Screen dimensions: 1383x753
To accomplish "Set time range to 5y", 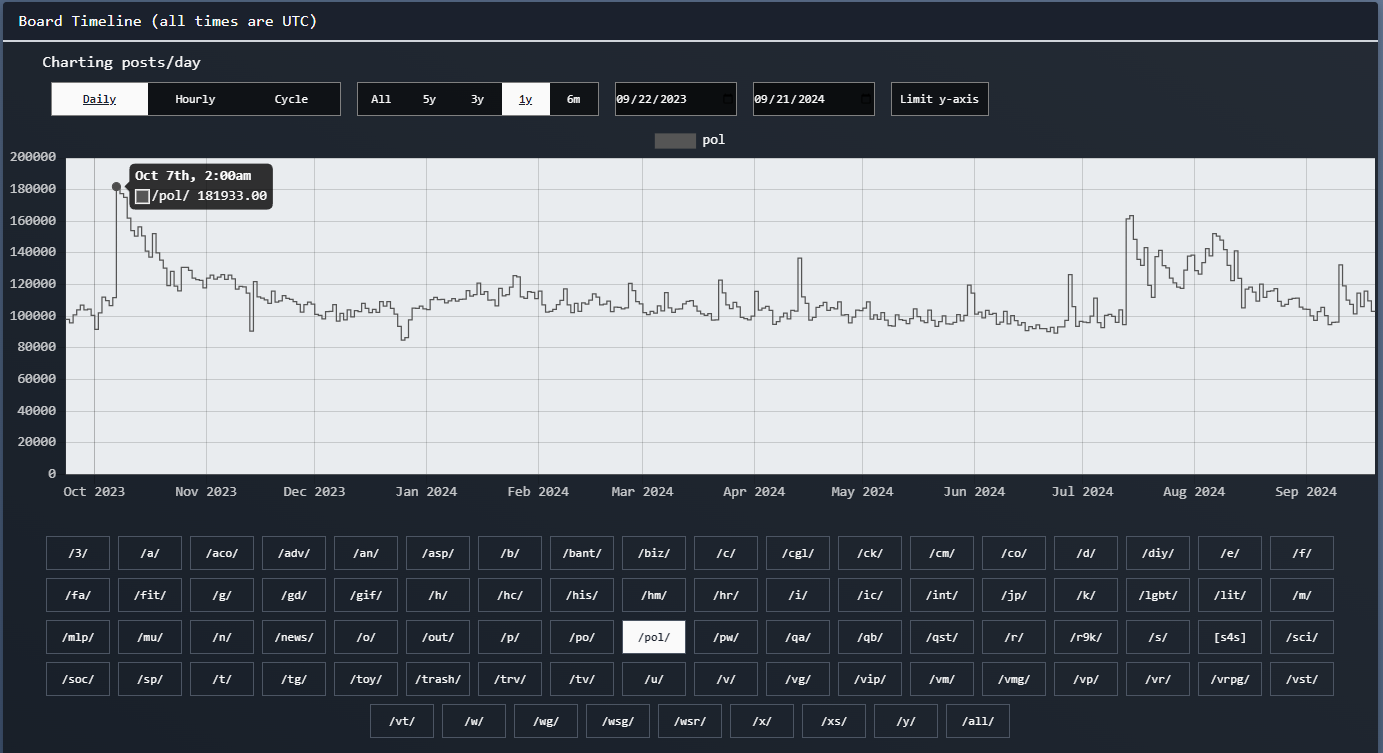I will pos(429,99).
